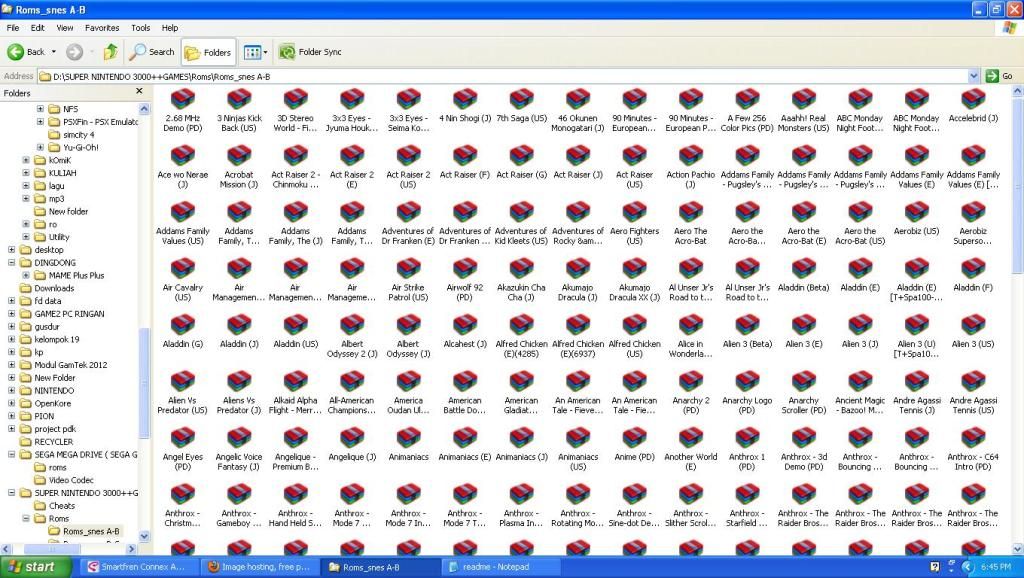
Task: Open the Help menu
Action: 170,28
